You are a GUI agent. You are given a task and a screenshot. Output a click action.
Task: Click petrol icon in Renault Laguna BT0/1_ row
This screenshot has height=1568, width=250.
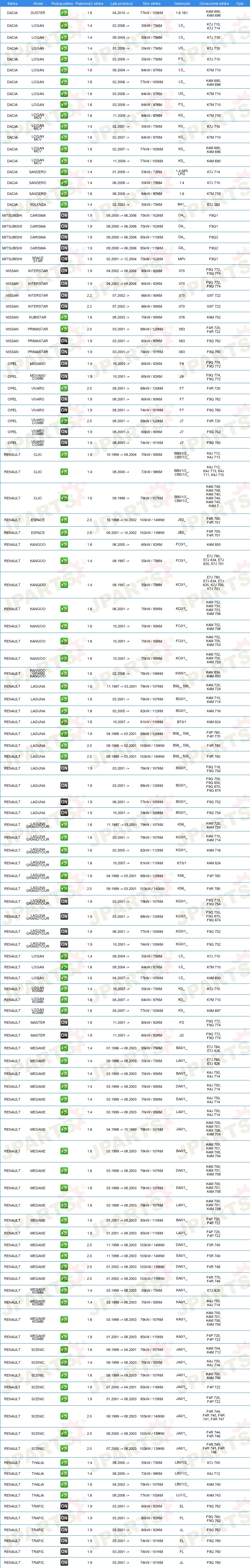tap(64, 722)
